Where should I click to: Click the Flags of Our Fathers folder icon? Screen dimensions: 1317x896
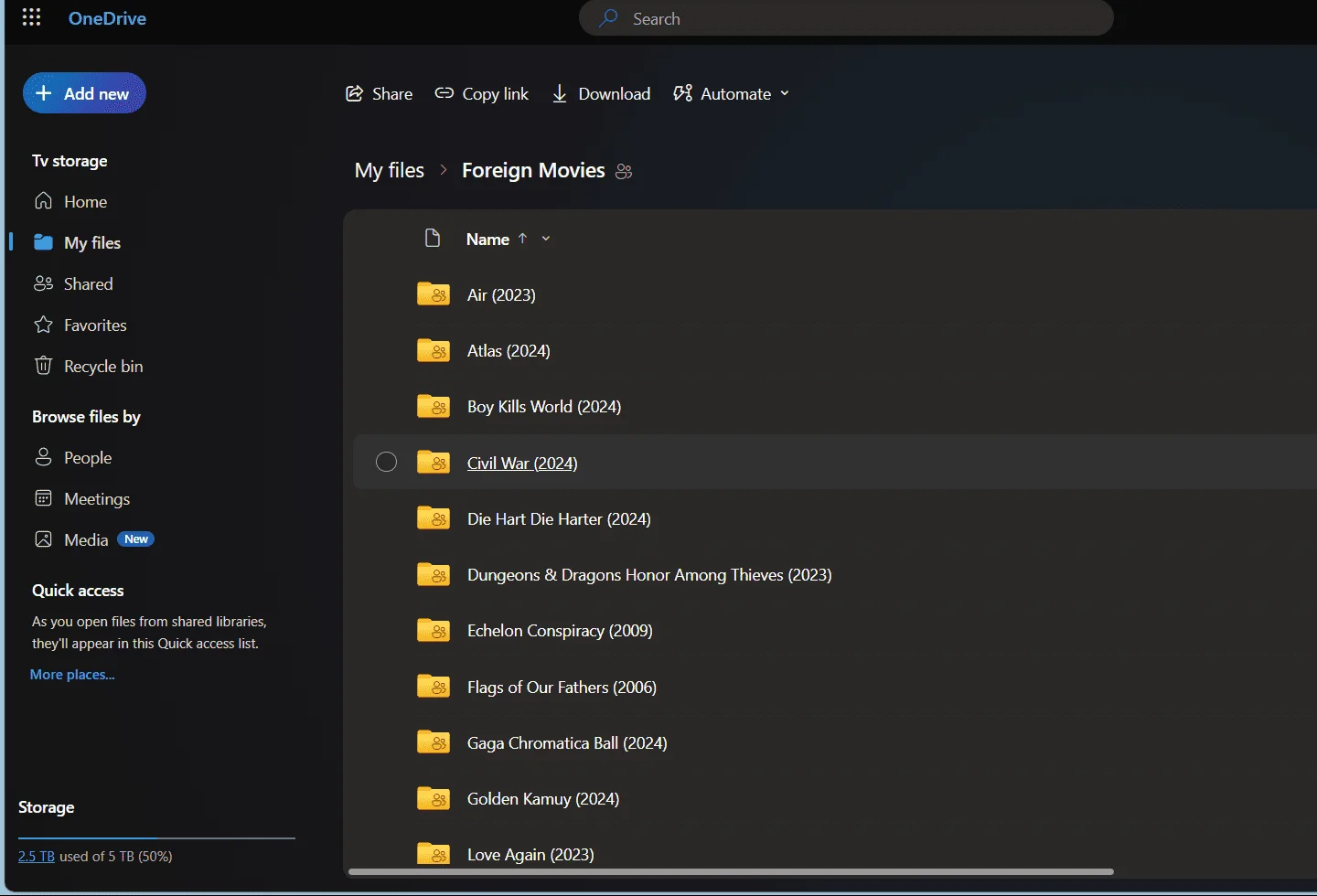(434, 687)
